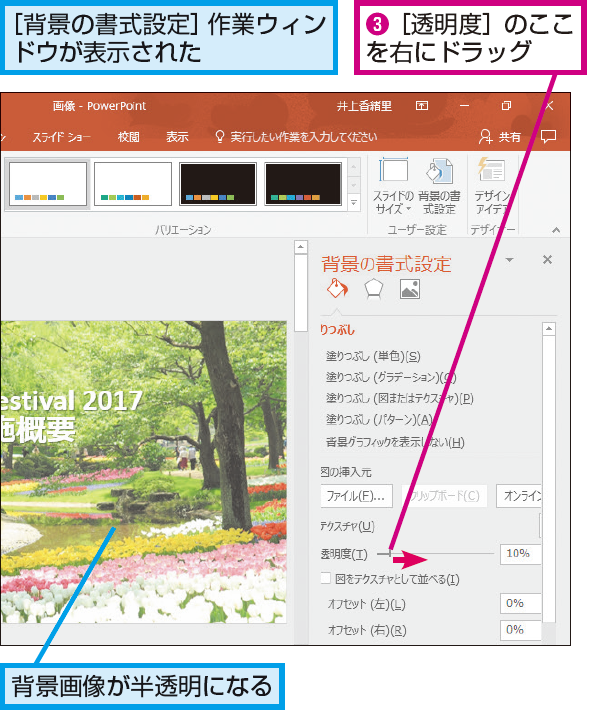Open the Picture tab icon
Screen dimensions: 600x710
click(410, 289)
